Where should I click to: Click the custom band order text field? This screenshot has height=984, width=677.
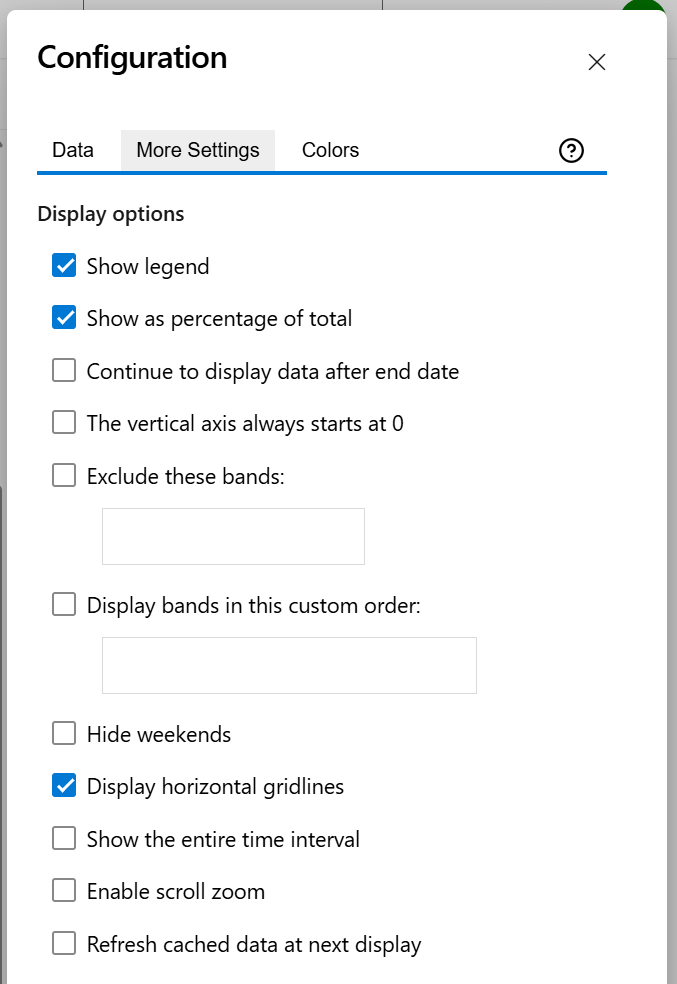(x=288, y=665)
